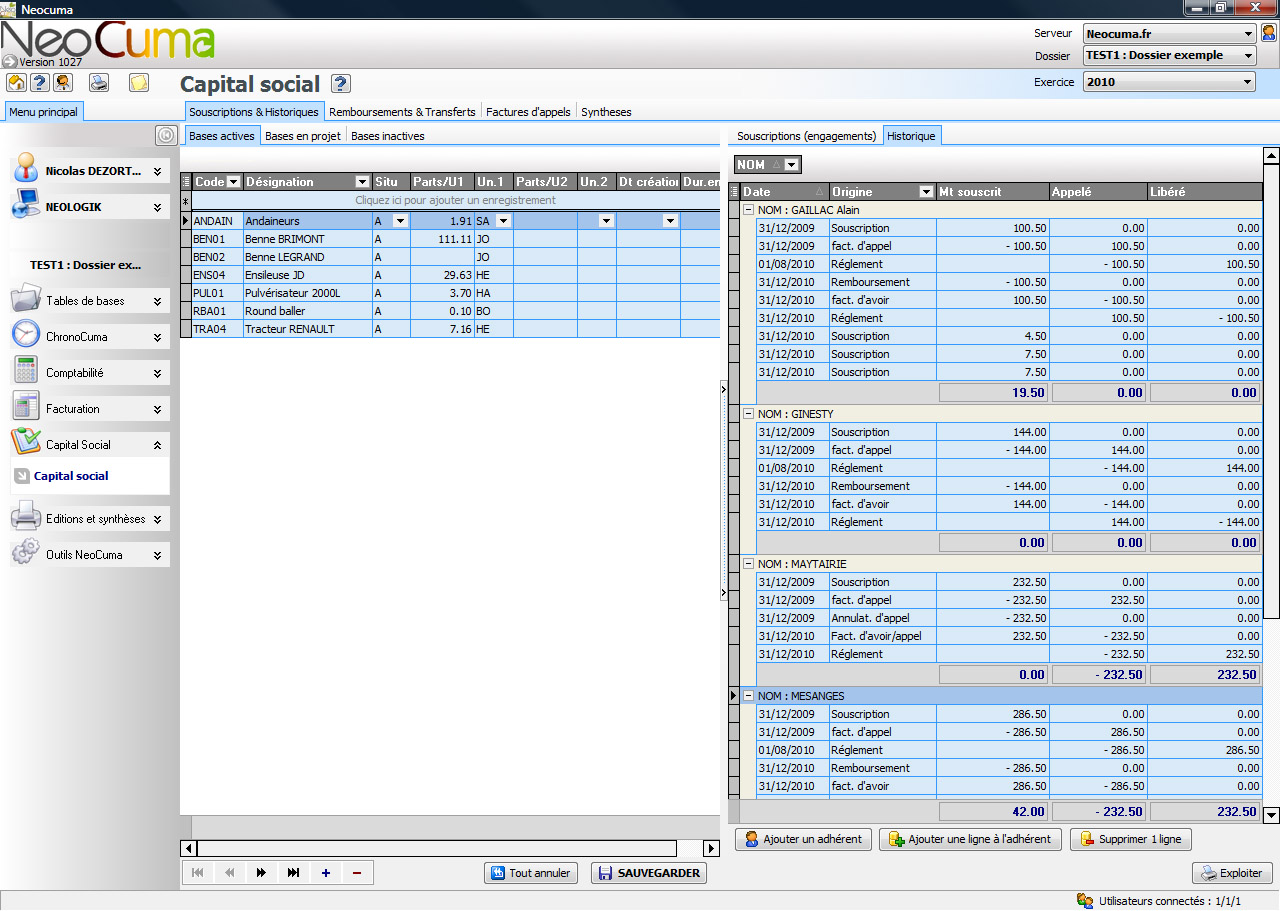Open the Situ dropdown in ANDAIN row
The width and height of the screenshot is (1280, 911).
[x=400, y=221]
